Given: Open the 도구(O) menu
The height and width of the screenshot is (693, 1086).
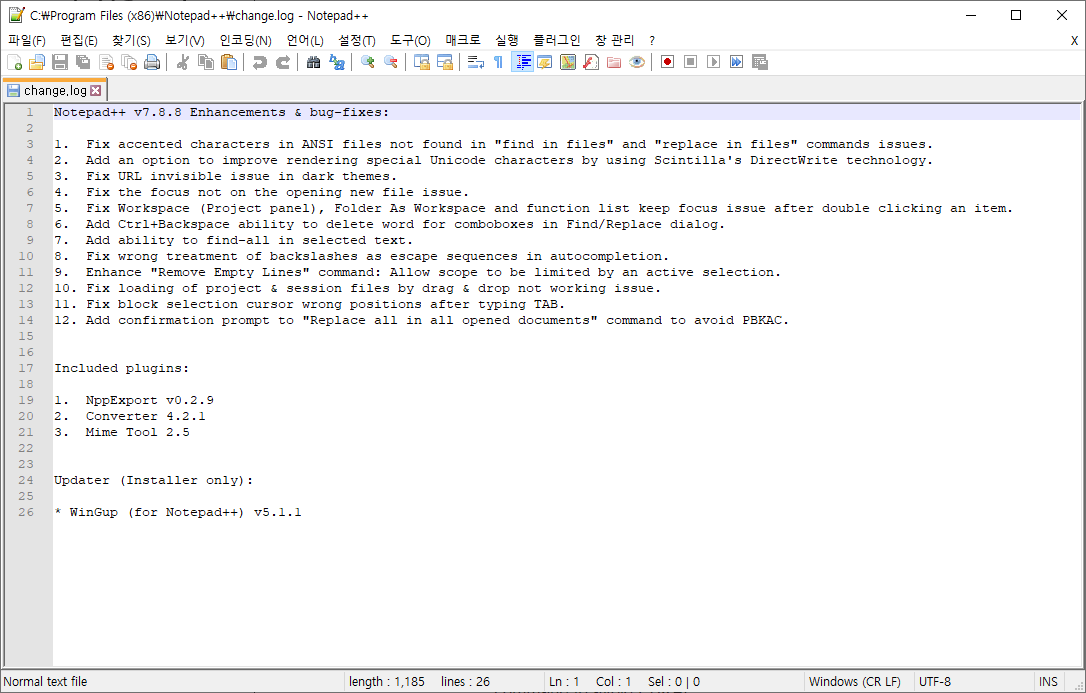Looking at the screenshot, I should (410, 41).
